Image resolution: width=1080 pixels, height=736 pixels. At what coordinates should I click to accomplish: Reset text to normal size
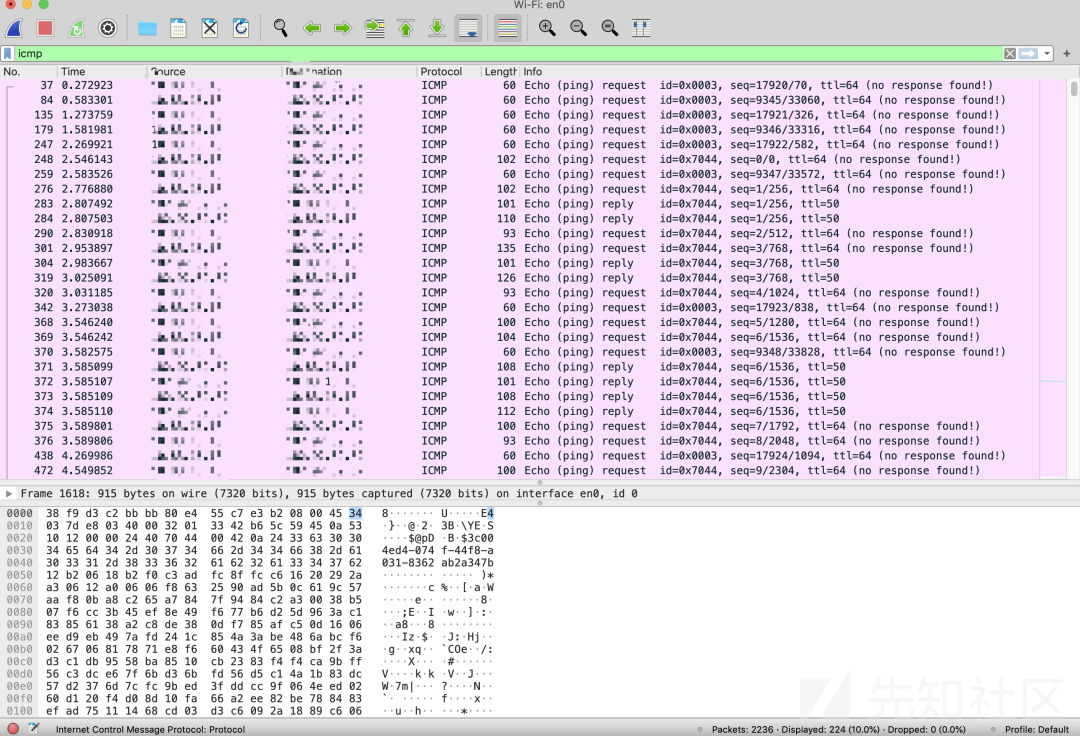coord(610,28)
